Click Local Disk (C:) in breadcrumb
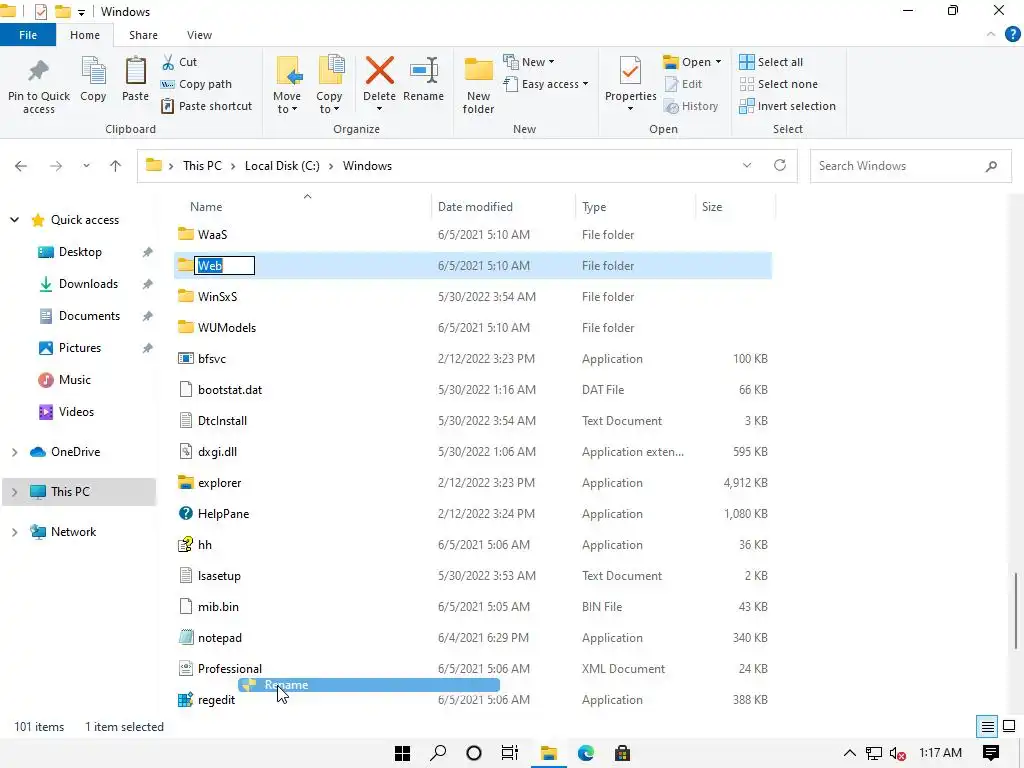 click(x=282, y=166)
